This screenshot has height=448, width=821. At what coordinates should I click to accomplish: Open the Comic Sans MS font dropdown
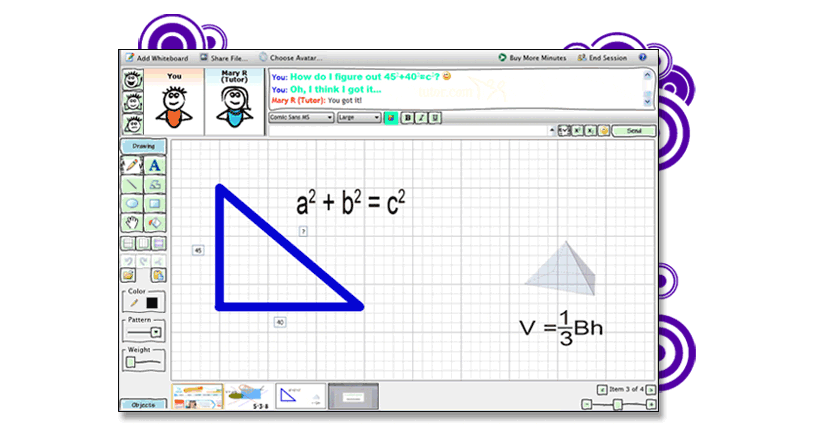pos(301,117)
